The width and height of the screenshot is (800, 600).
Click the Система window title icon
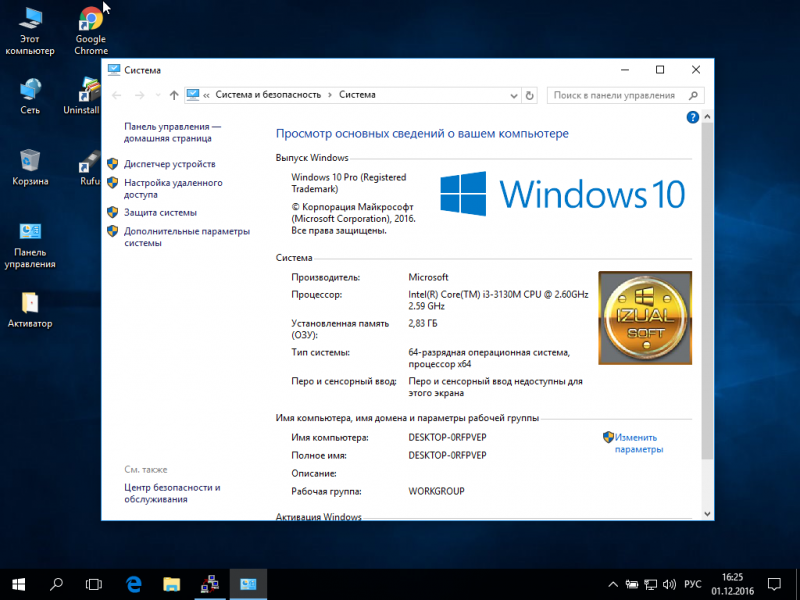click(114, 70)
